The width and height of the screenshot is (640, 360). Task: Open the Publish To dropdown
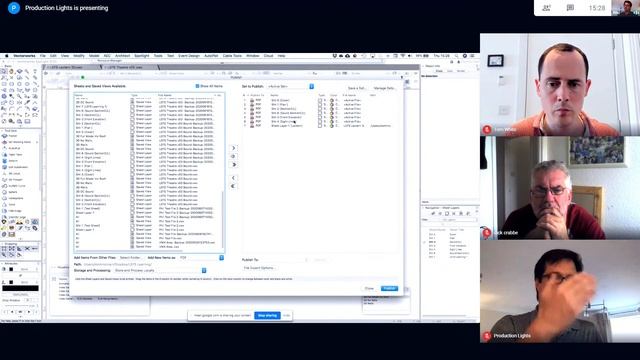(x=285, y=260)
